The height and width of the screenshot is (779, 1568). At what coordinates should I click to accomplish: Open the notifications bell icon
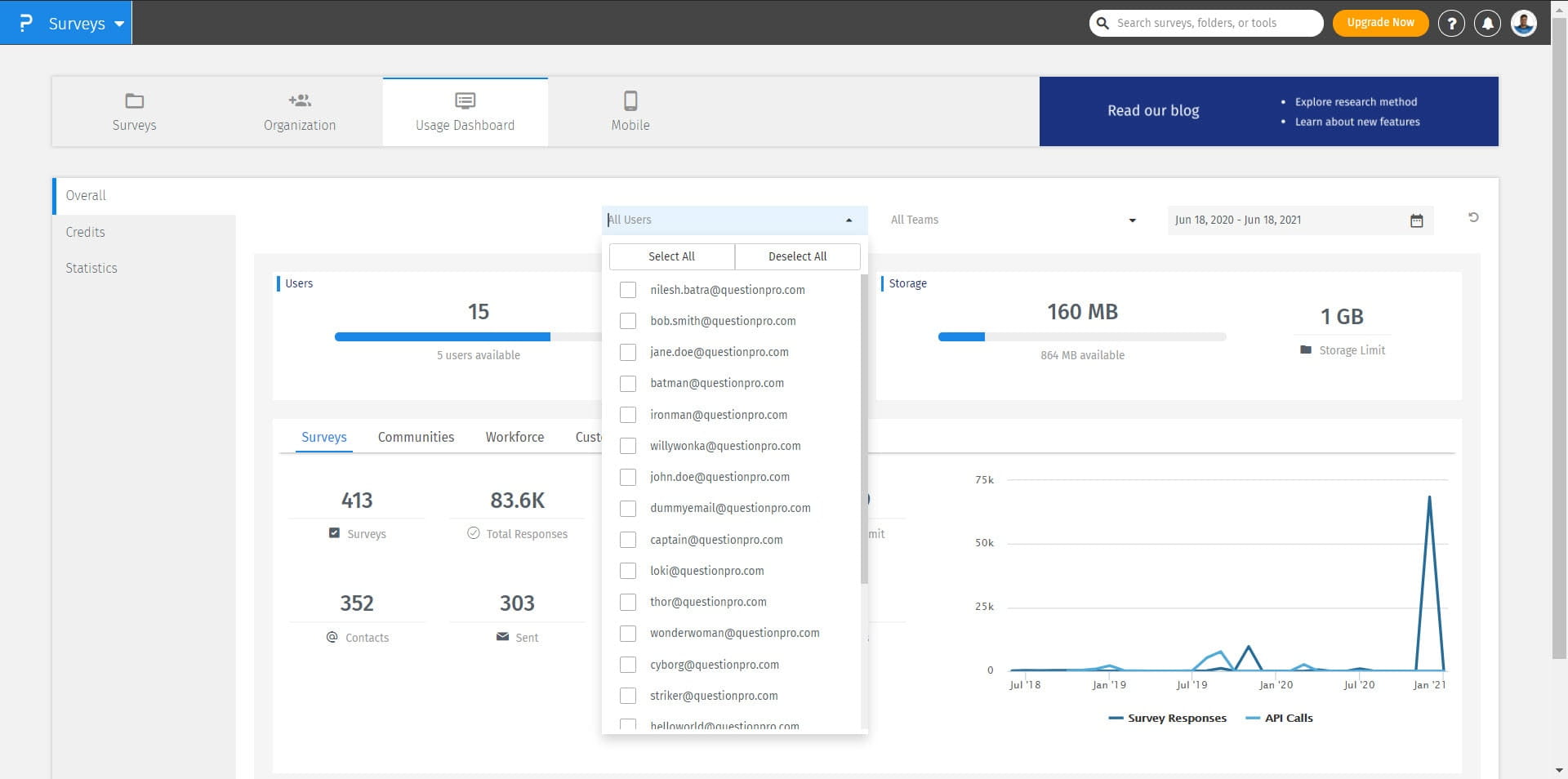(1487, 24)
